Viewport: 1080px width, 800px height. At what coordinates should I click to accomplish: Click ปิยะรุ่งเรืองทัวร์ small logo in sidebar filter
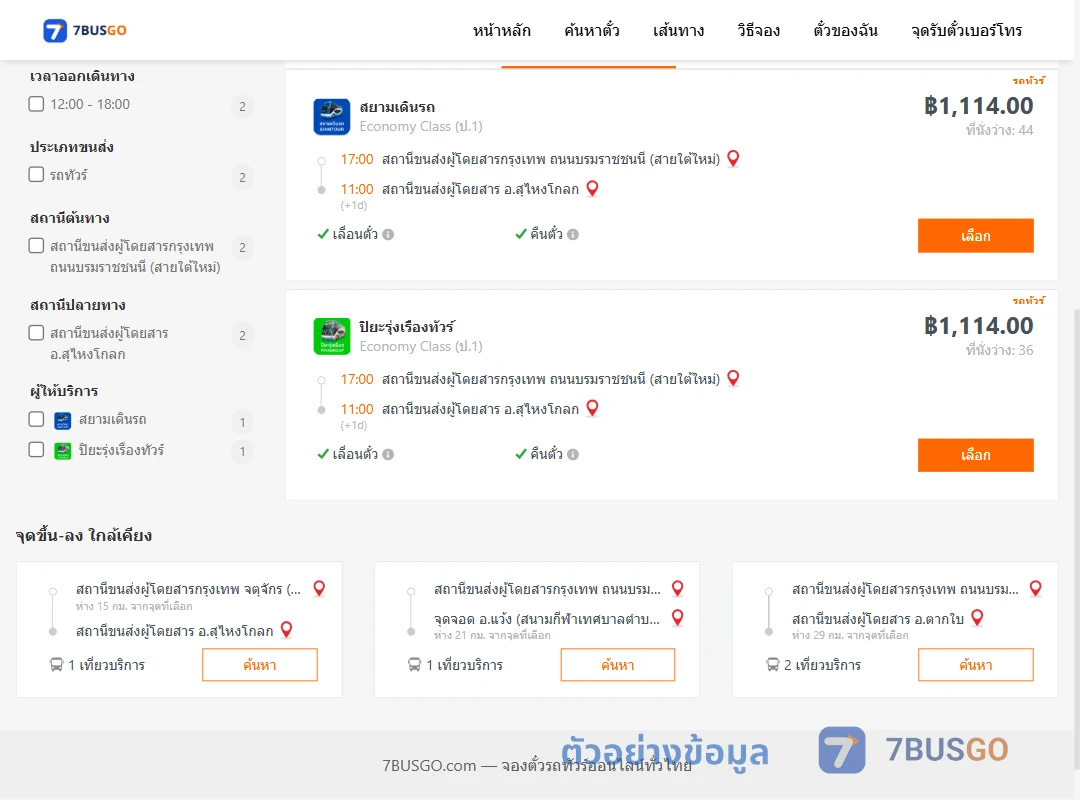pos(63,451)
